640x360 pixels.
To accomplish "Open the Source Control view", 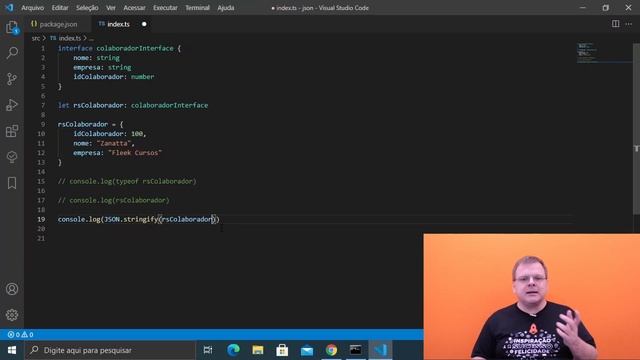I will pos(12,79).
